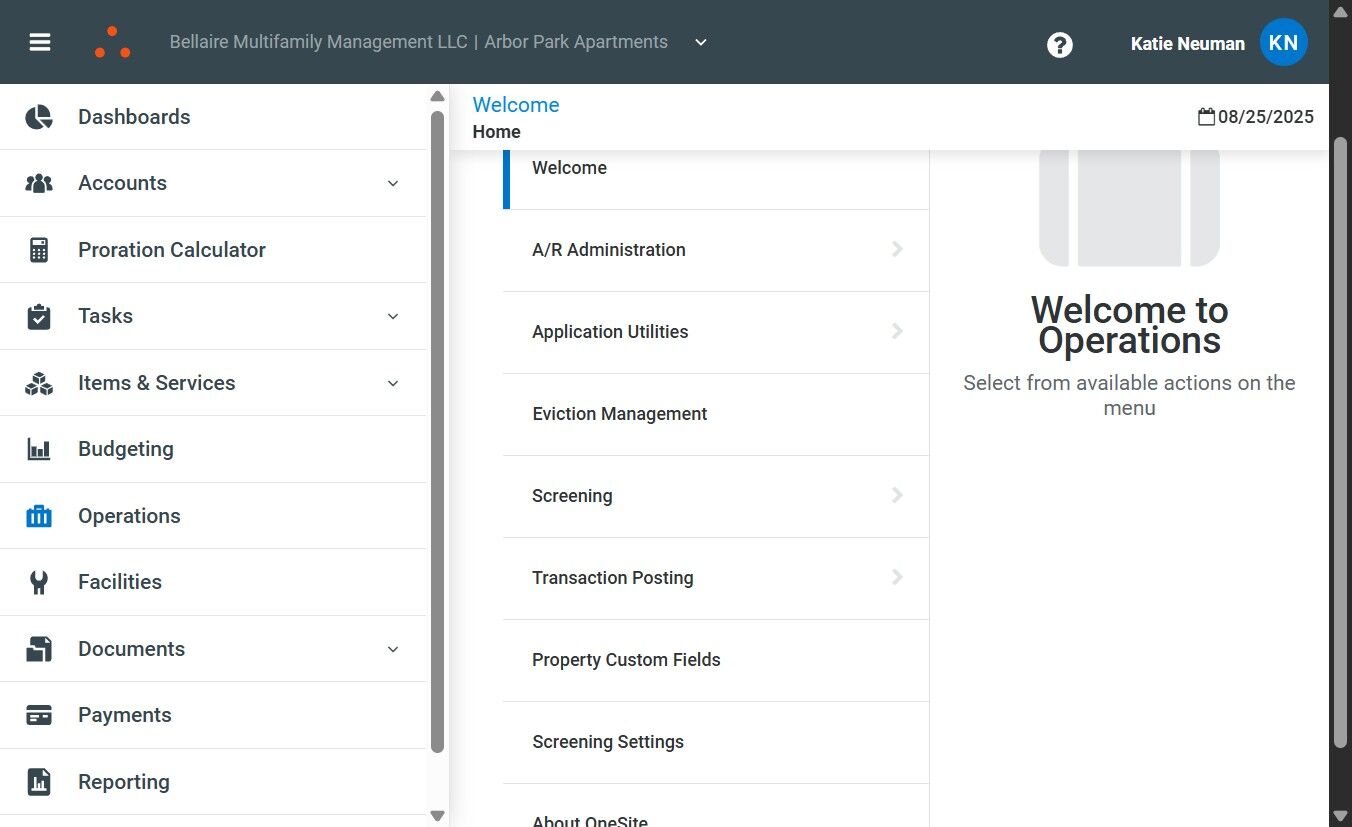Click the 08/25/2025 date picker
Image resolution: width=1352 pixels, height=827 pixels.
(x=1256, y=117)
